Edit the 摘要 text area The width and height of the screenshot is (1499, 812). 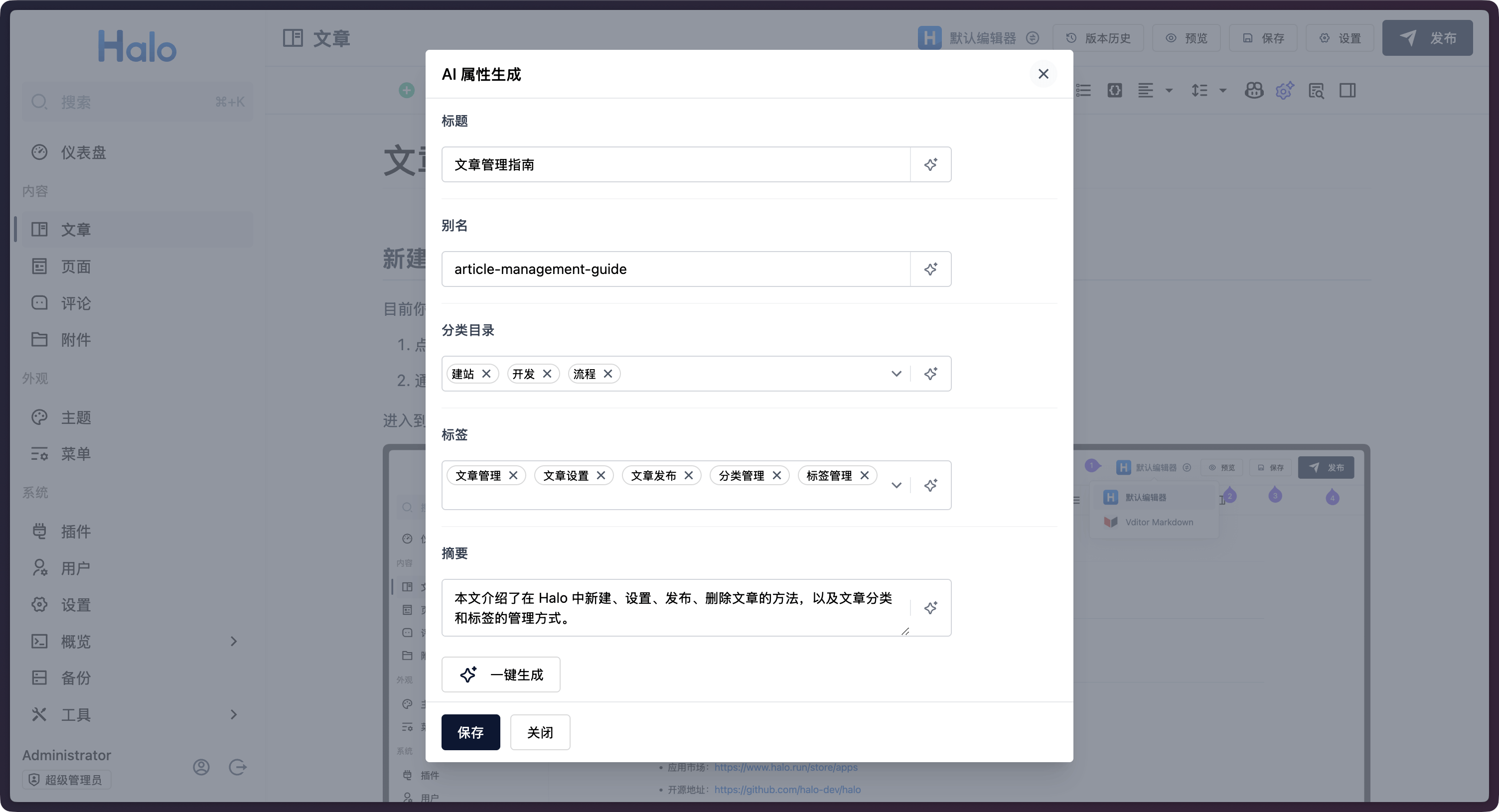click(676, 608)
